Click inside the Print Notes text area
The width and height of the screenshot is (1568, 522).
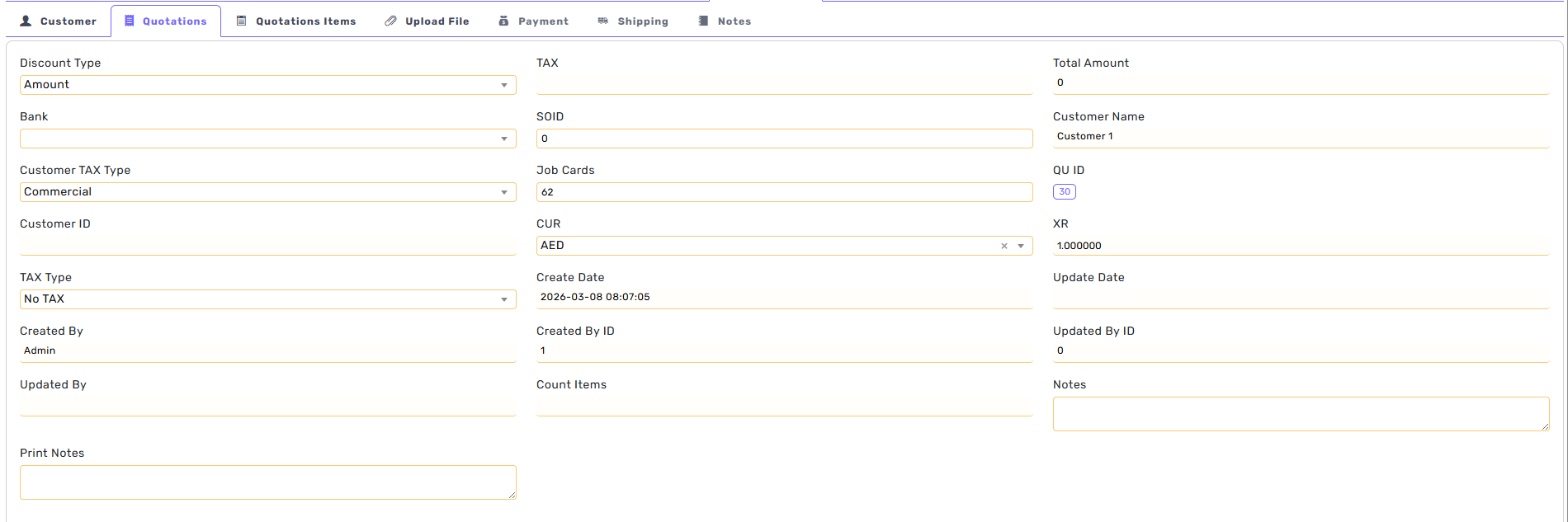pos(267,482)
